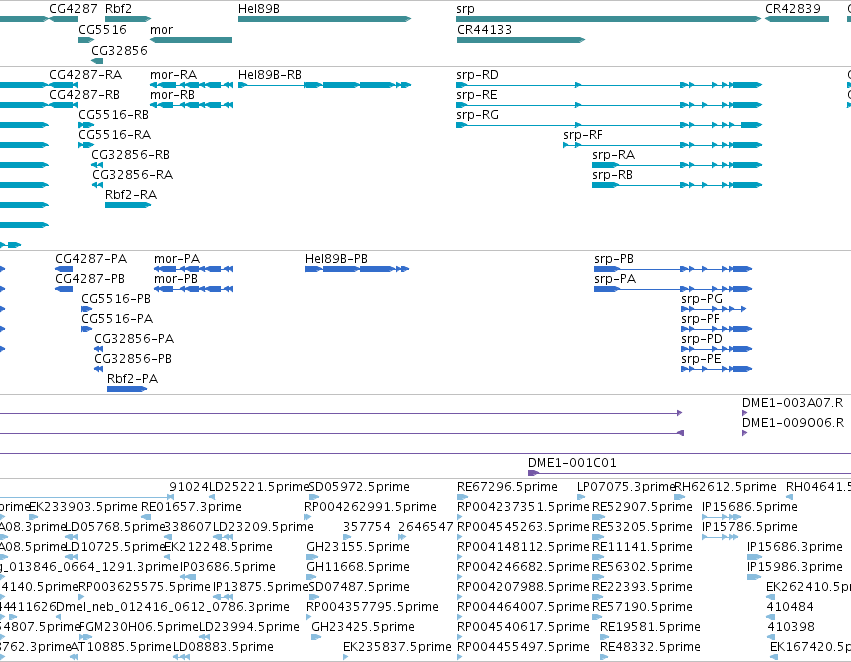Click the mor gene label
This screenshot has width=851, height=662.
tap(161, 29)
